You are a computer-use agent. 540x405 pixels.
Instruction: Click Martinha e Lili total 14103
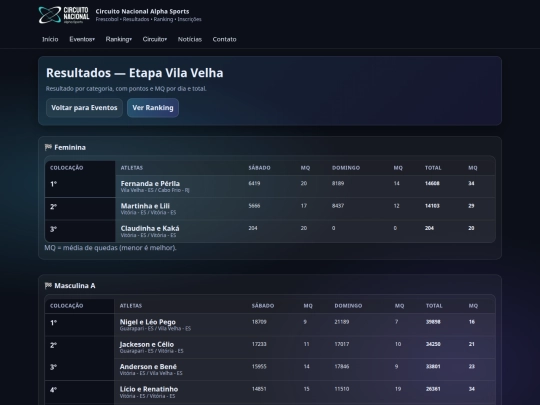click(432, 206)
